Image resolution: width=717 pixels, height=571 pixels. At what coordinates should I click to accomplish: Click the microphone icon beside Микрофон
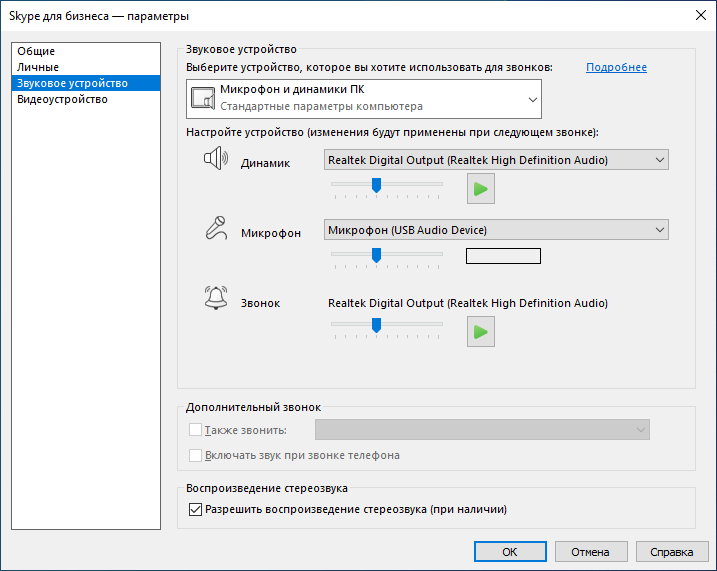click(216, 228)
